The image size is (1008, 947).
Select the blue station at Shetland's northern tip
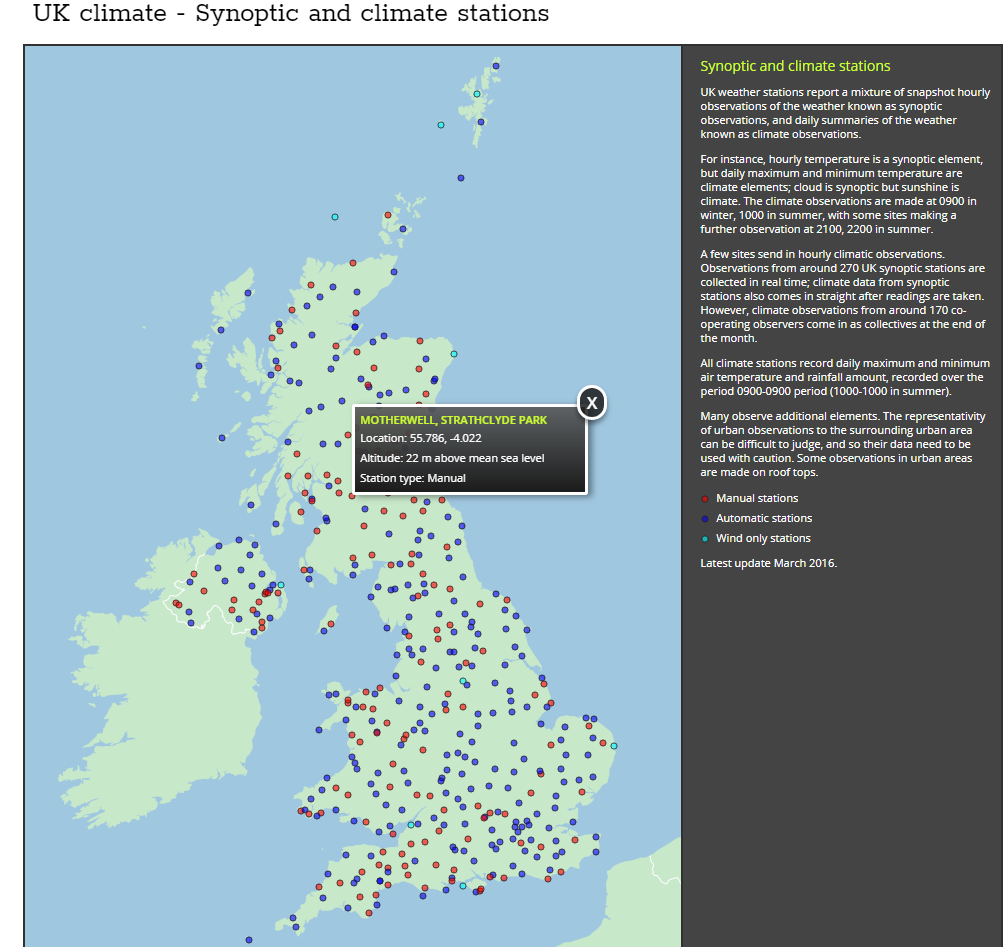(x=496, y=65)
